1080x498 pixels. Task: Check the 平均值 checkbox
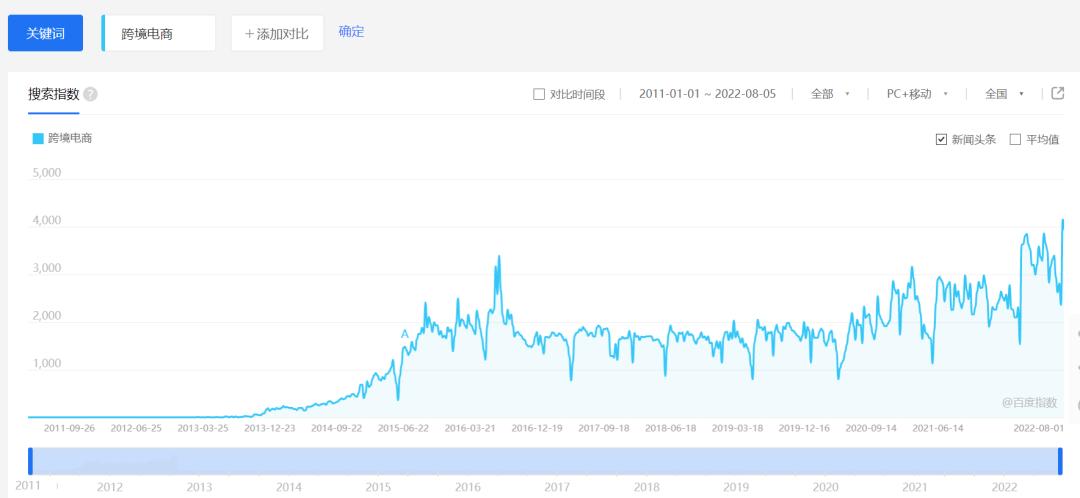coord(1015,139)
